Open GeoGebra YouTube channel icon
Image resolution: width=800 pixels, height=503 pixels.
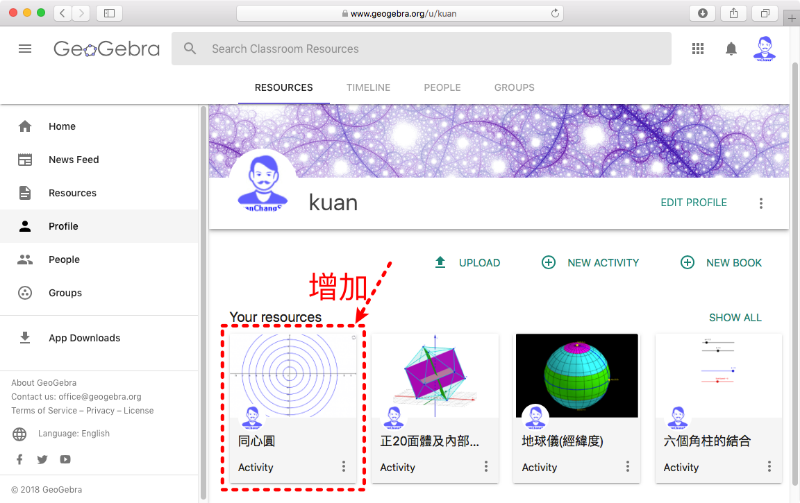click(65, 459)
